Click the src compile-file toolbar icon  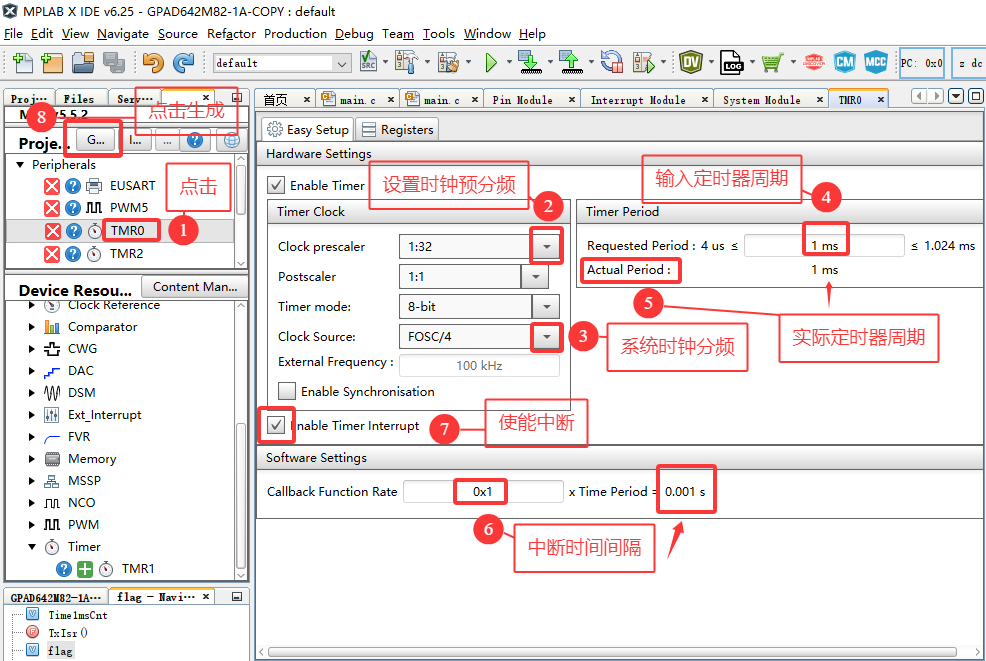[x=368, y=62]
